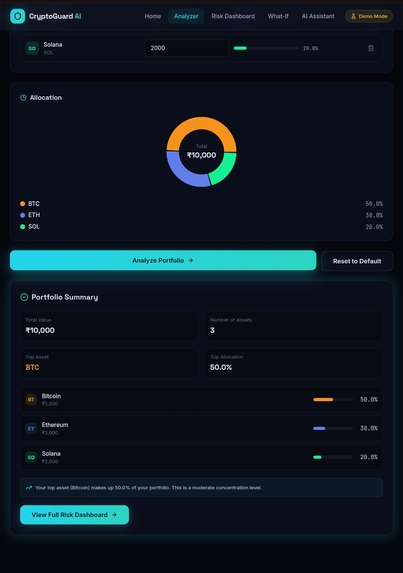Click the ₹5,000 amount under Bitcoin
The height and width of the screenshot is (573, 403).
click(x=50, y=404)
